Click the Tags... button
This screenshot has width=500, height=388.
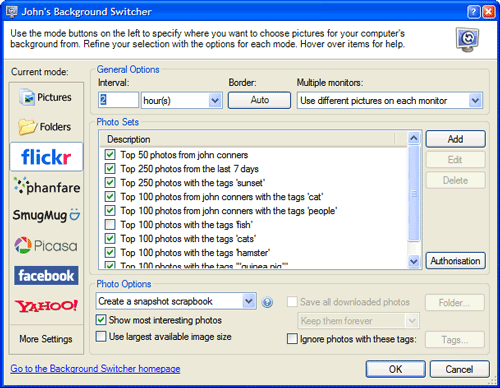click(455, 340)
